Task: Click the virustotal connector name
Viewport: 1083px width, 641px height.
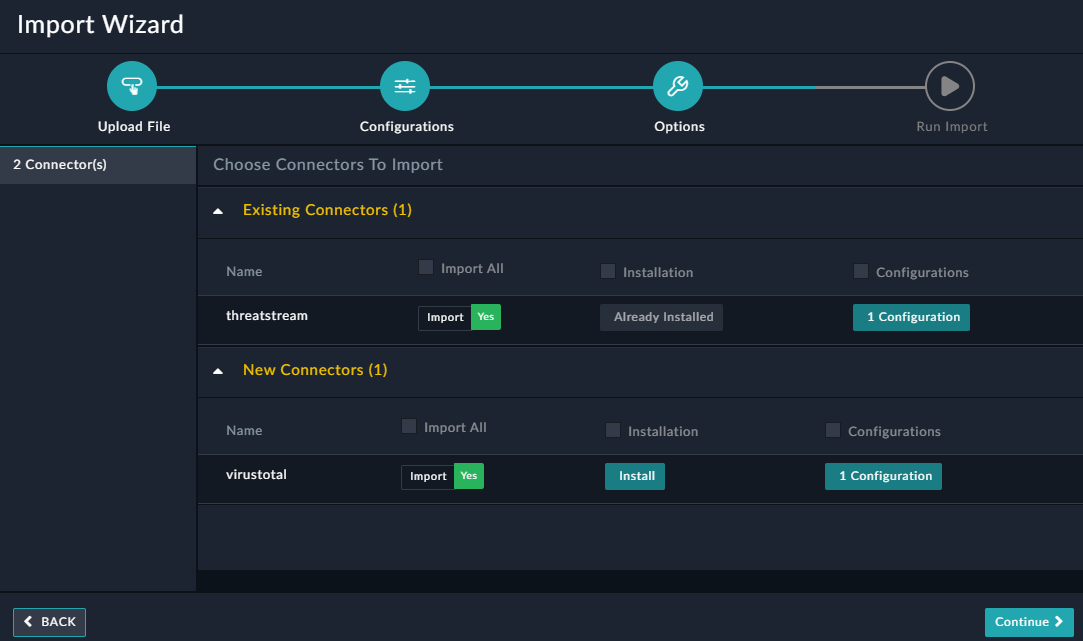Action: 256,475
